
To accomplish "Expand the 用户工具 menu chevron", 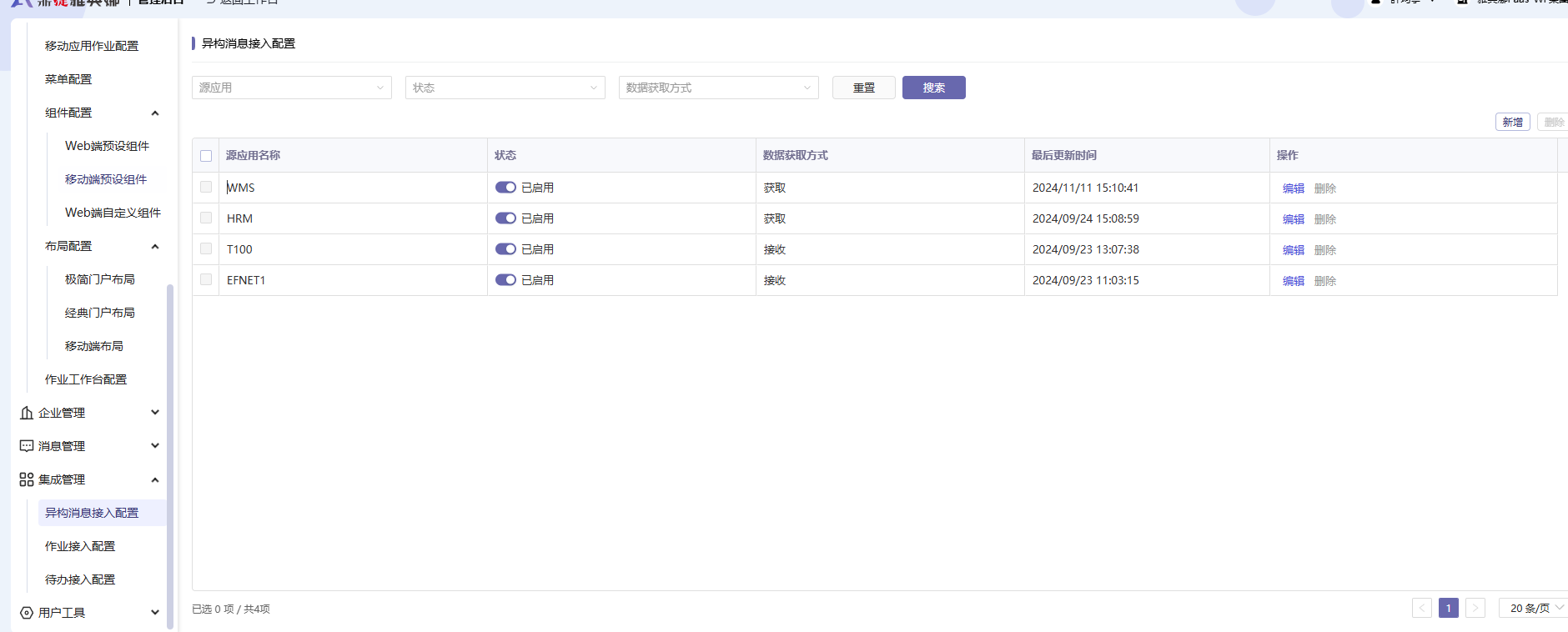I will point(155,612).
